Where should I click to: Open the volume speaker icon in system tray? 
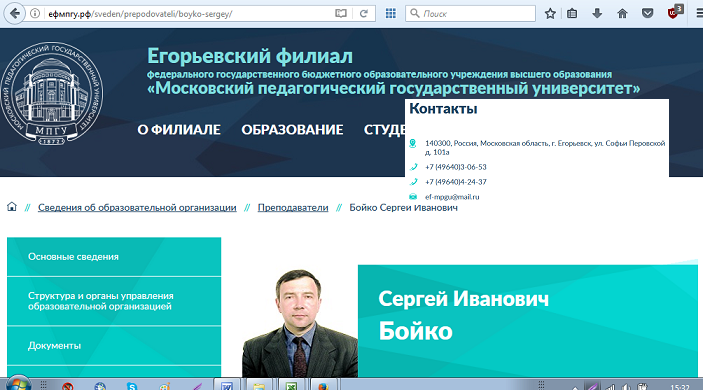626,386
